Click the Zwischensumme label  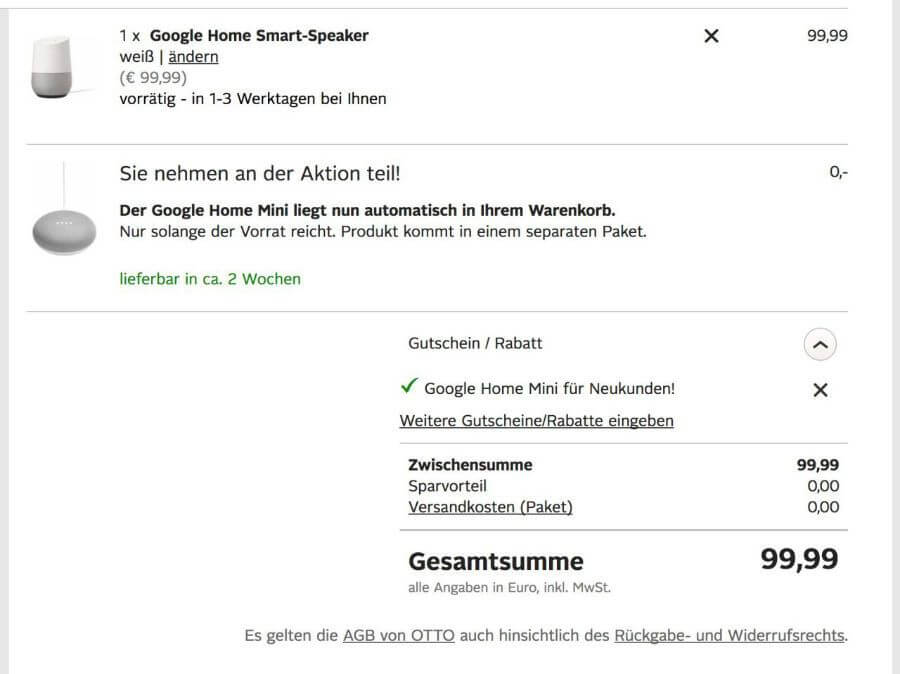[x=470, y=465]
